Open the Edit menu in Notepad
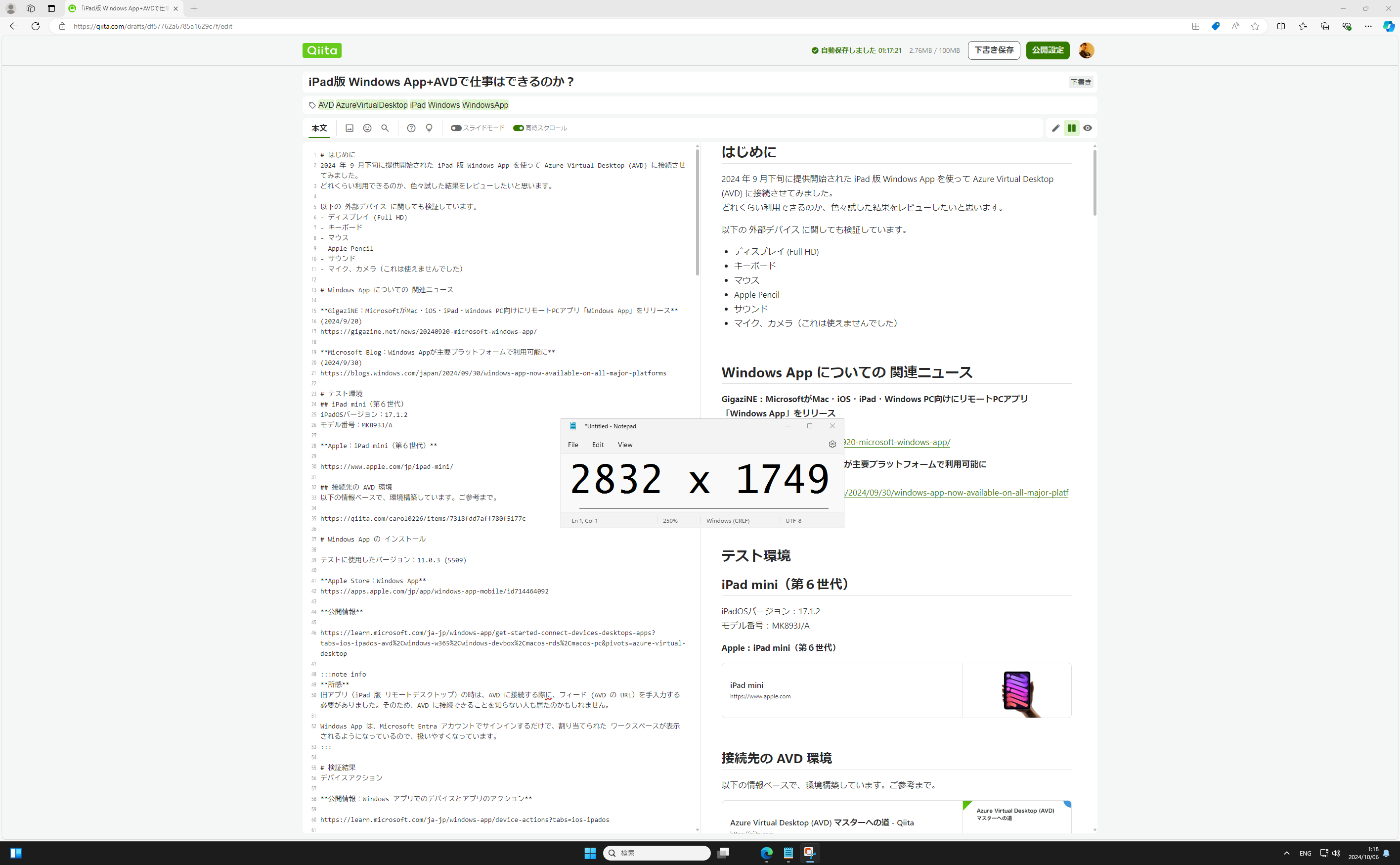Screen dimensions: 1400x865 tap(597, 445)
